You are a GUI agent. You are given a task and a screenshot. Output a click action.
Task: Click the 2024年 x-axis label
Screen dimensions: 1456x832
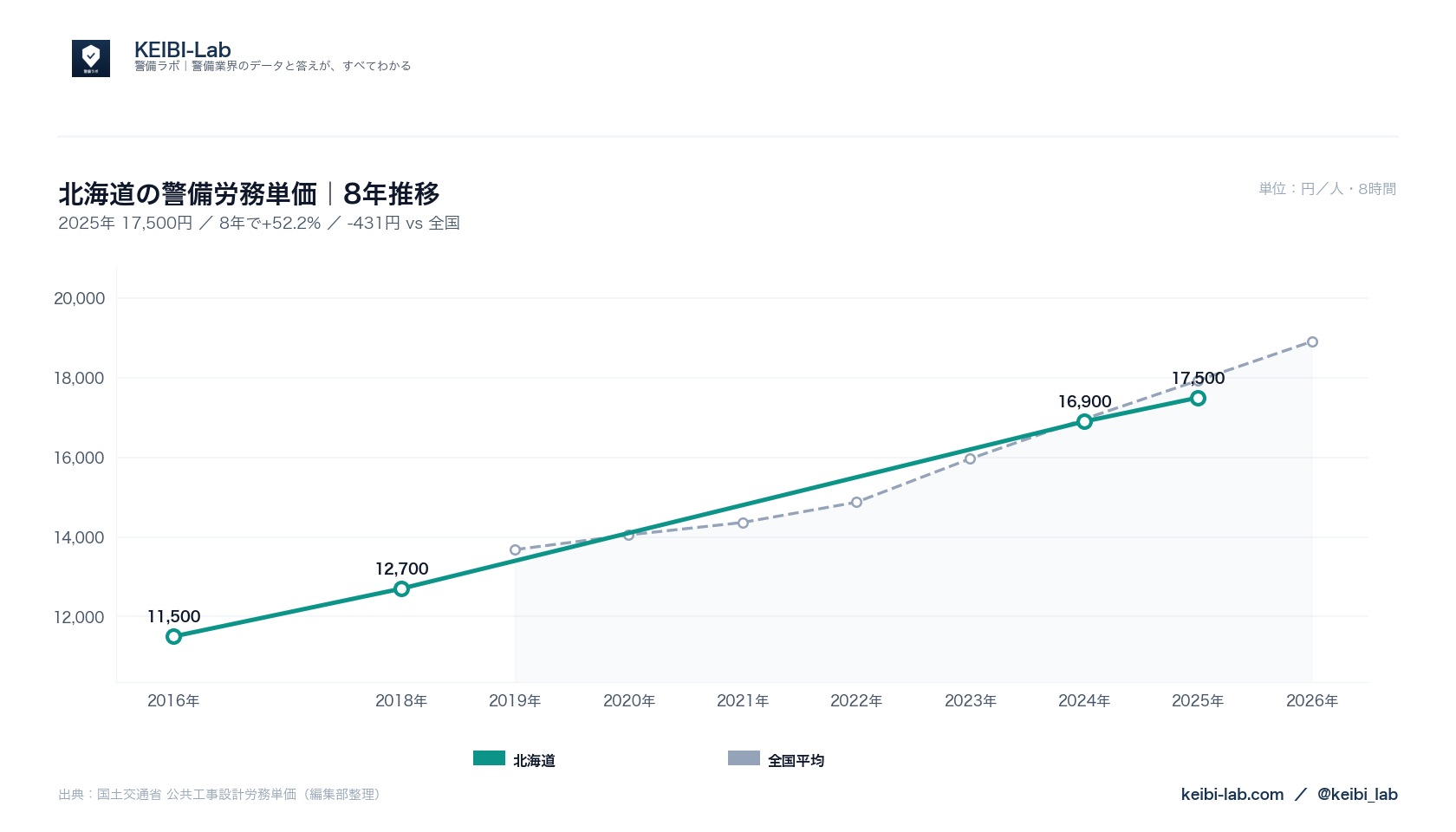pos(1084,700)
